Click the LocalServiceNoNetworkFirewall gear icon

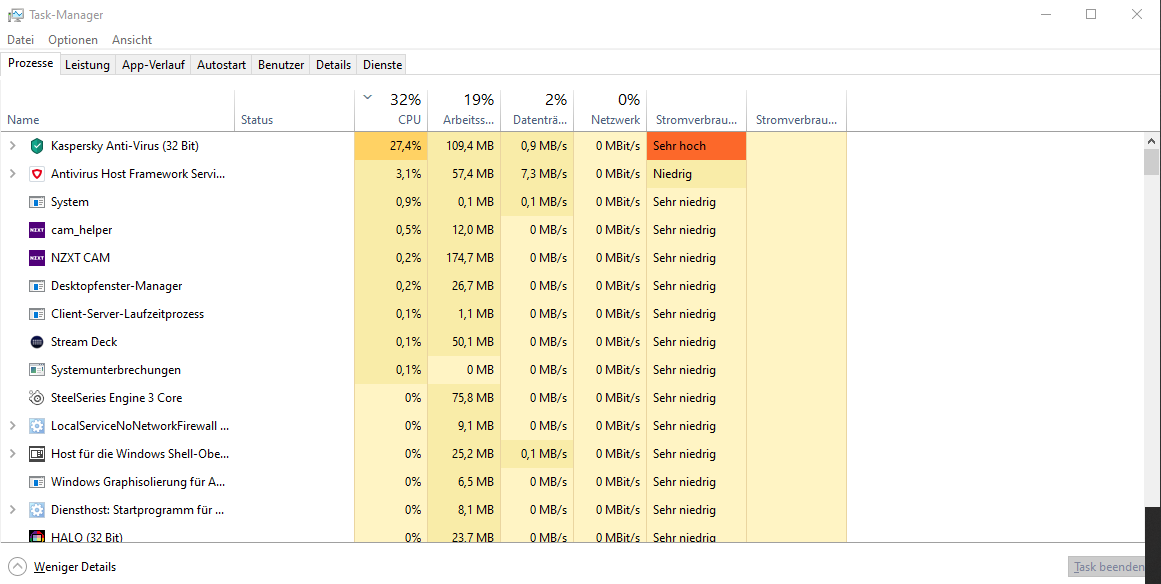click(x=36, y=426)
